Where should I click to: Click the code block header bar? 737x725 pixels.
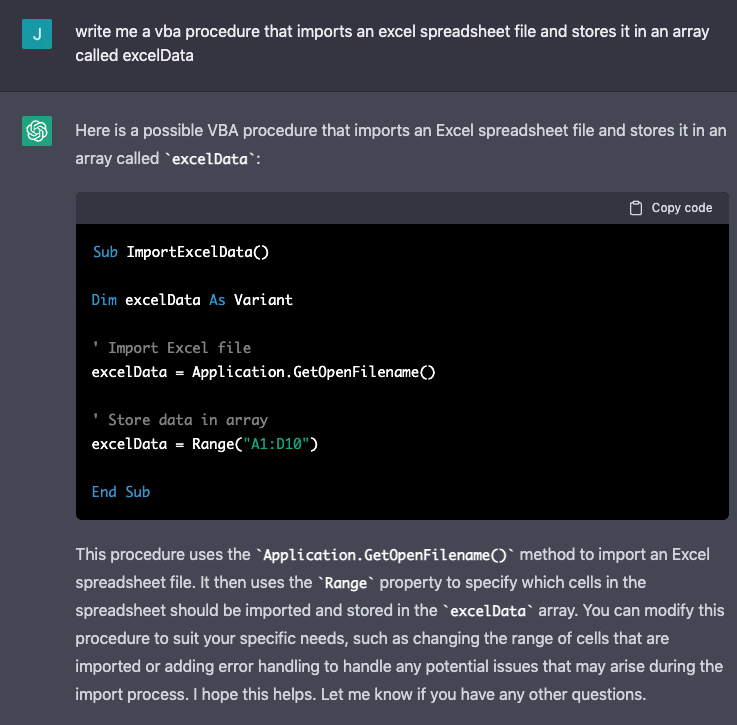(x=402, y=208)
